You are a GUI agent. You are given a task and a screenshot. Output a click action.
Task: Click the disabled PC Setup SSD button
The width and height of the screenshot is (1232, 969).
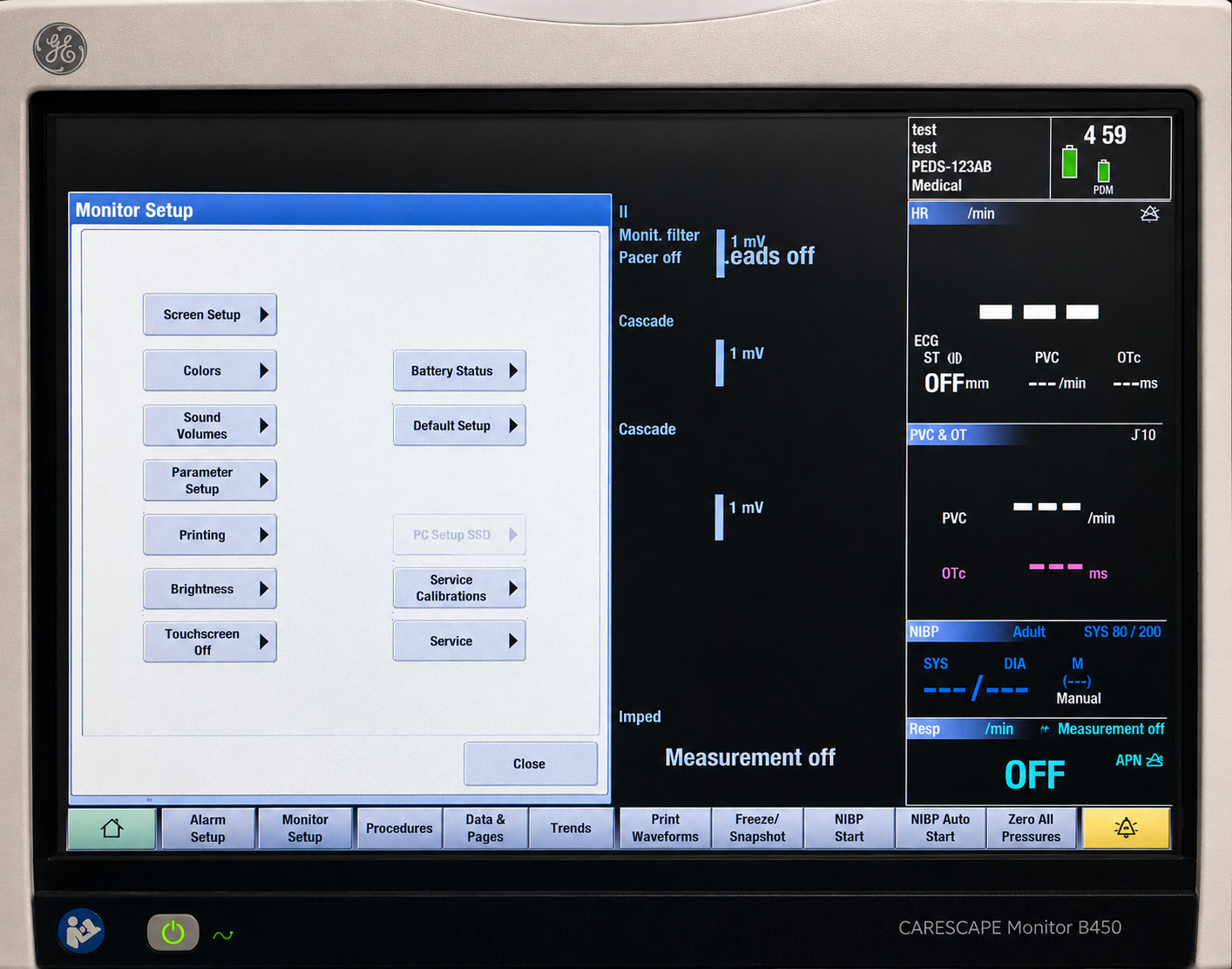click(459, 535)
